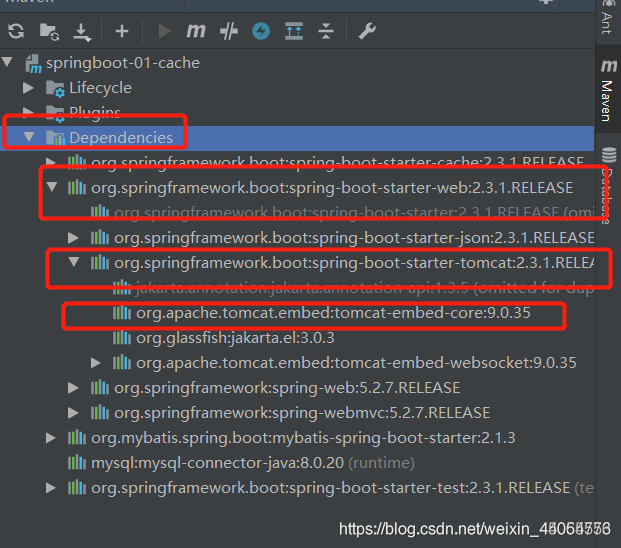621x548 pixels.
Task: Collapse spring-boot-starter-tomcat dependency
Action: point(74,262)
